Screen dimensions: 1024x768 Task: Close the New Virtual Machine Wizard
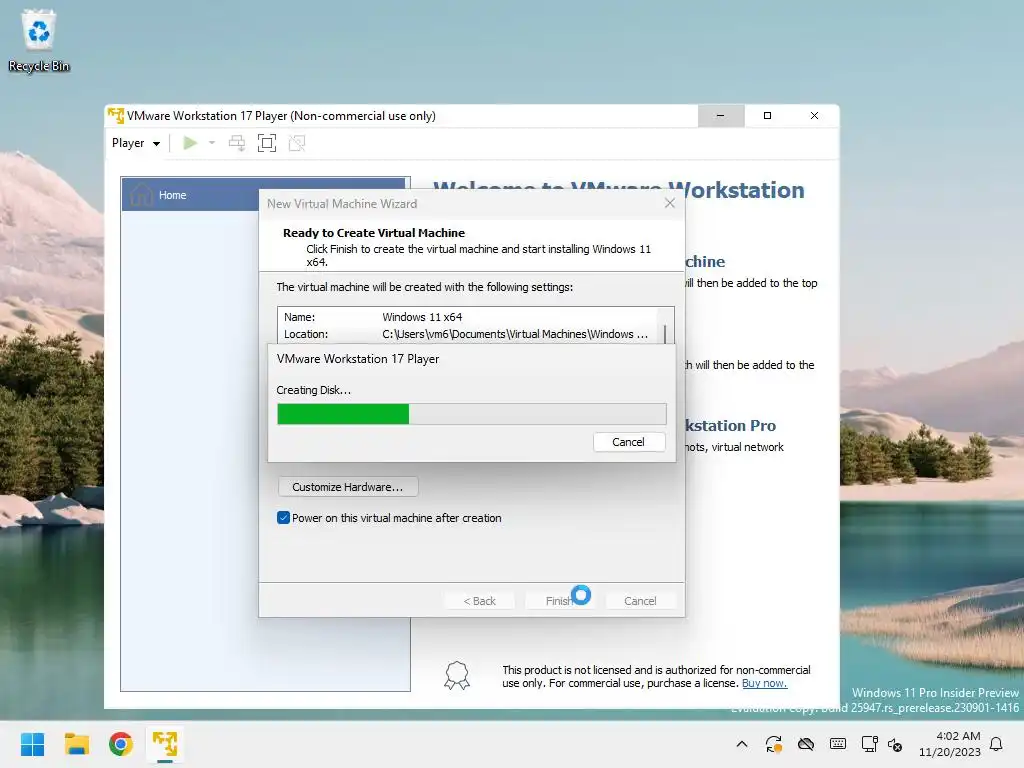pyautogui.click(x=669, y=203)
